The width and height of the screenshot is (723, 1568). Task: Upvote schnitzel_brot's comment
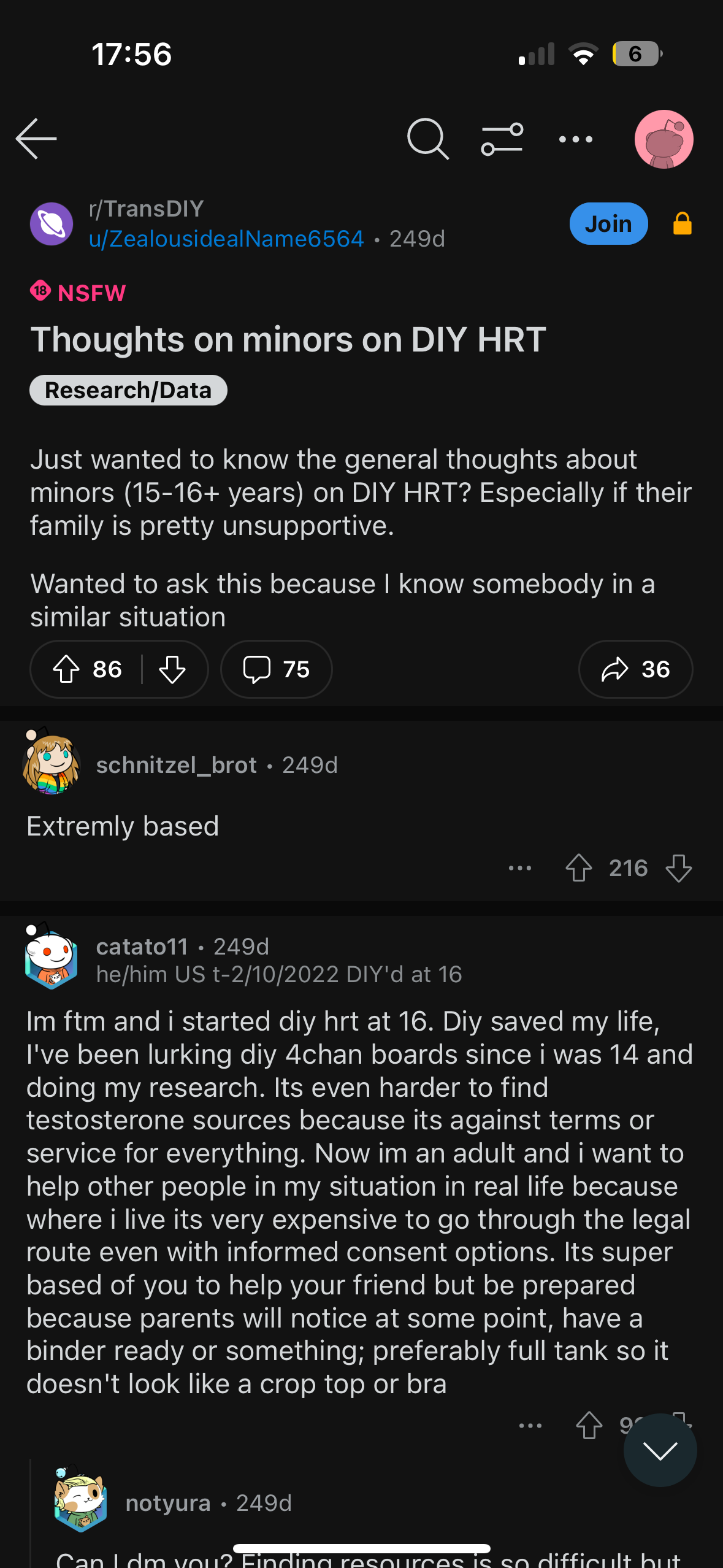[x=578, y=868]
